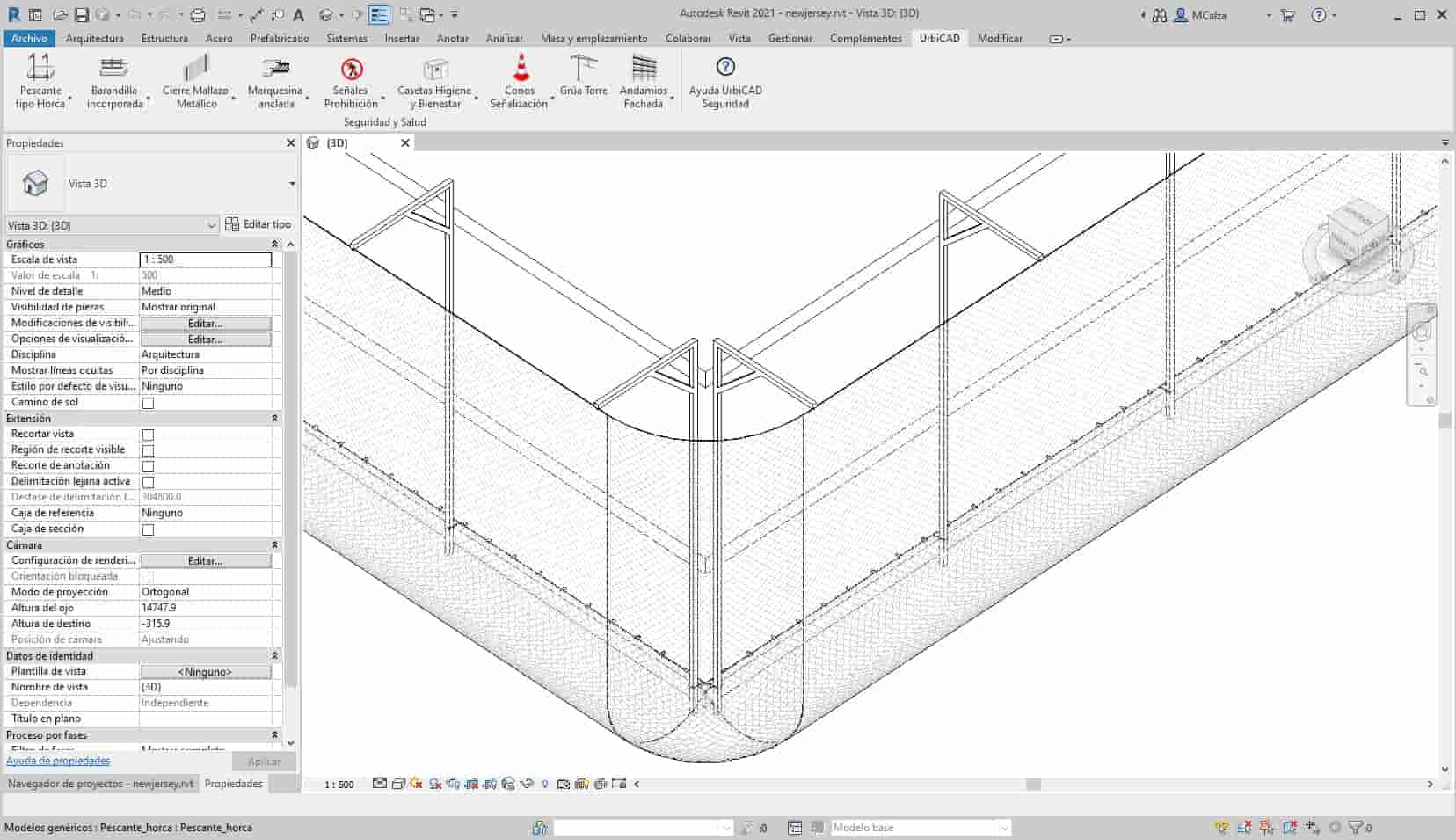Click the 1 : 500 scale in view control bar
This screenshot has height=840, width=1456.
tap(339, 785)
